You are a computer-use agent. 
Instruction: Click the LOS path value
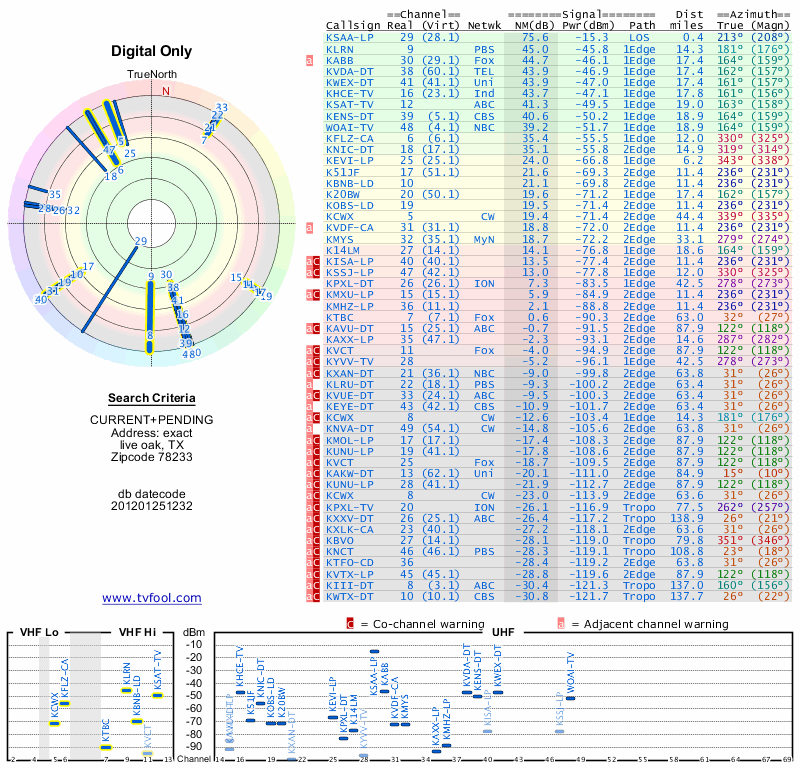[x=639, y=38]
